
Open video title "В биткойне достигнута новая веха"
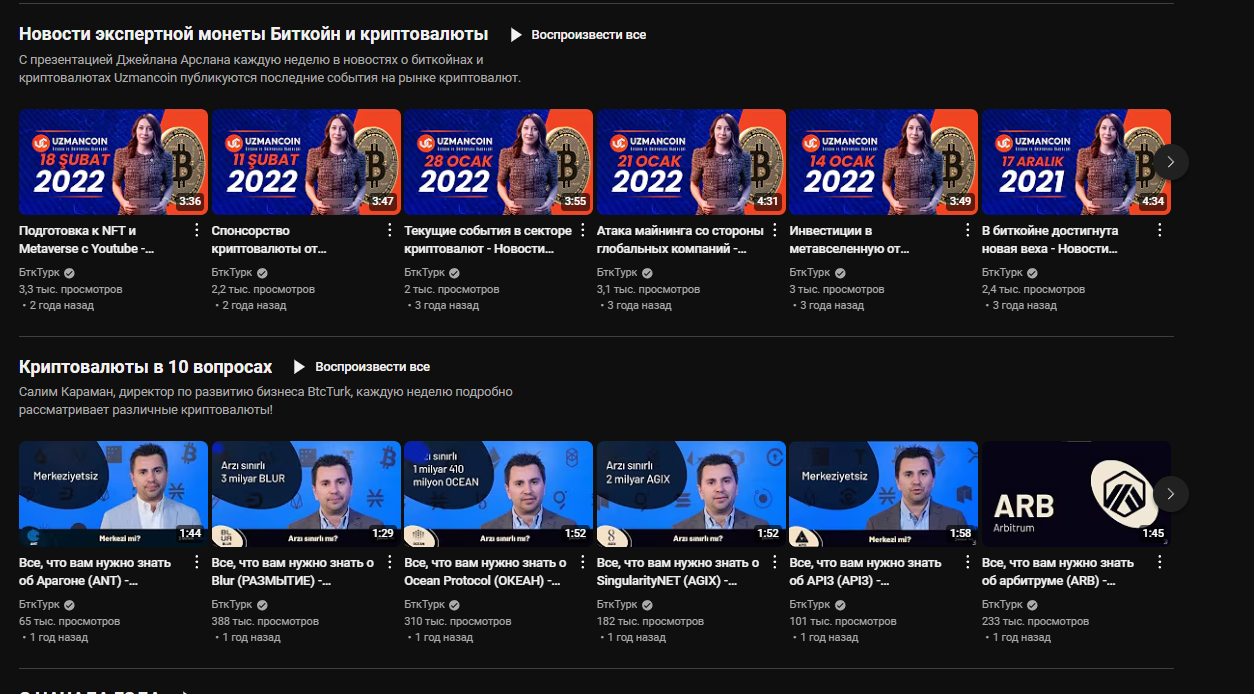coord(1051,239)
